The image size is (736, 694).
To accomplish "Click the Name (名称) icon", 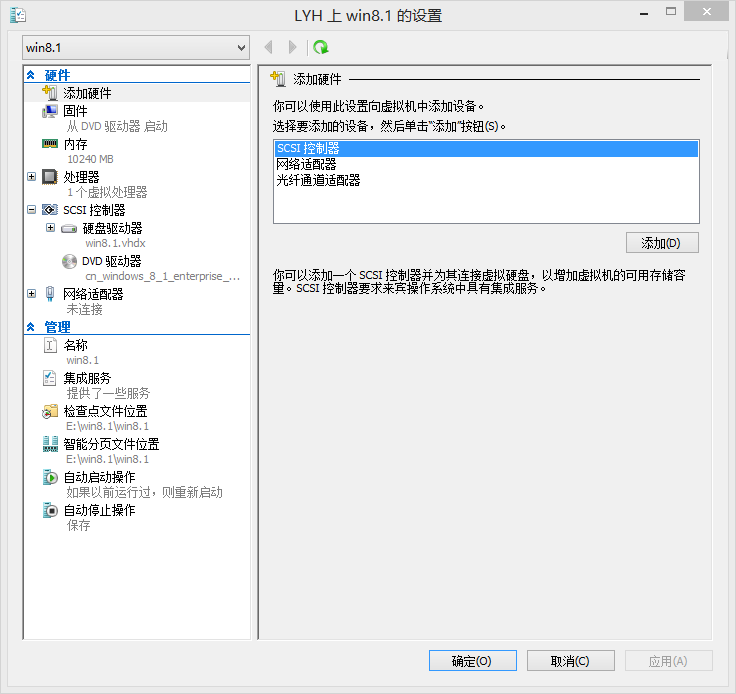I will [50, 345].
